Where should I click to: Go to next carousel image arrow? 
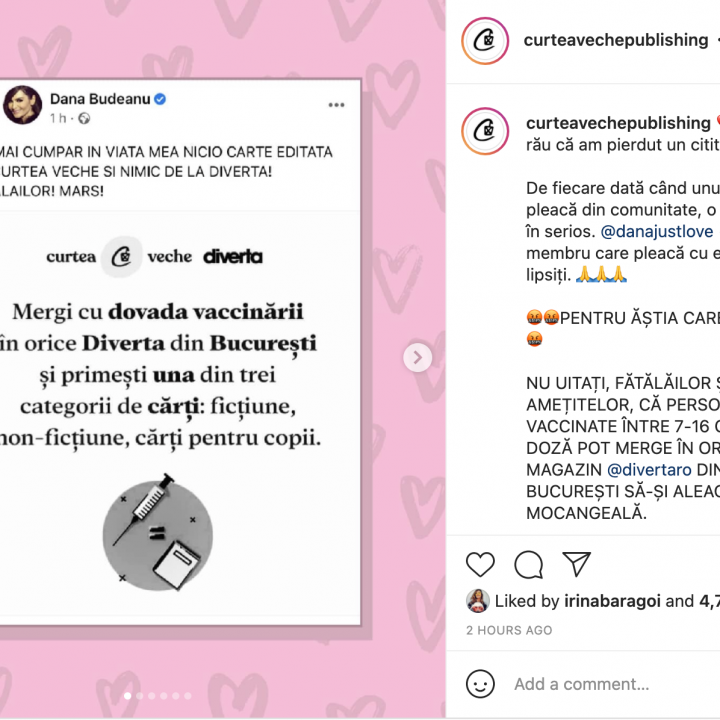[417, 357]
